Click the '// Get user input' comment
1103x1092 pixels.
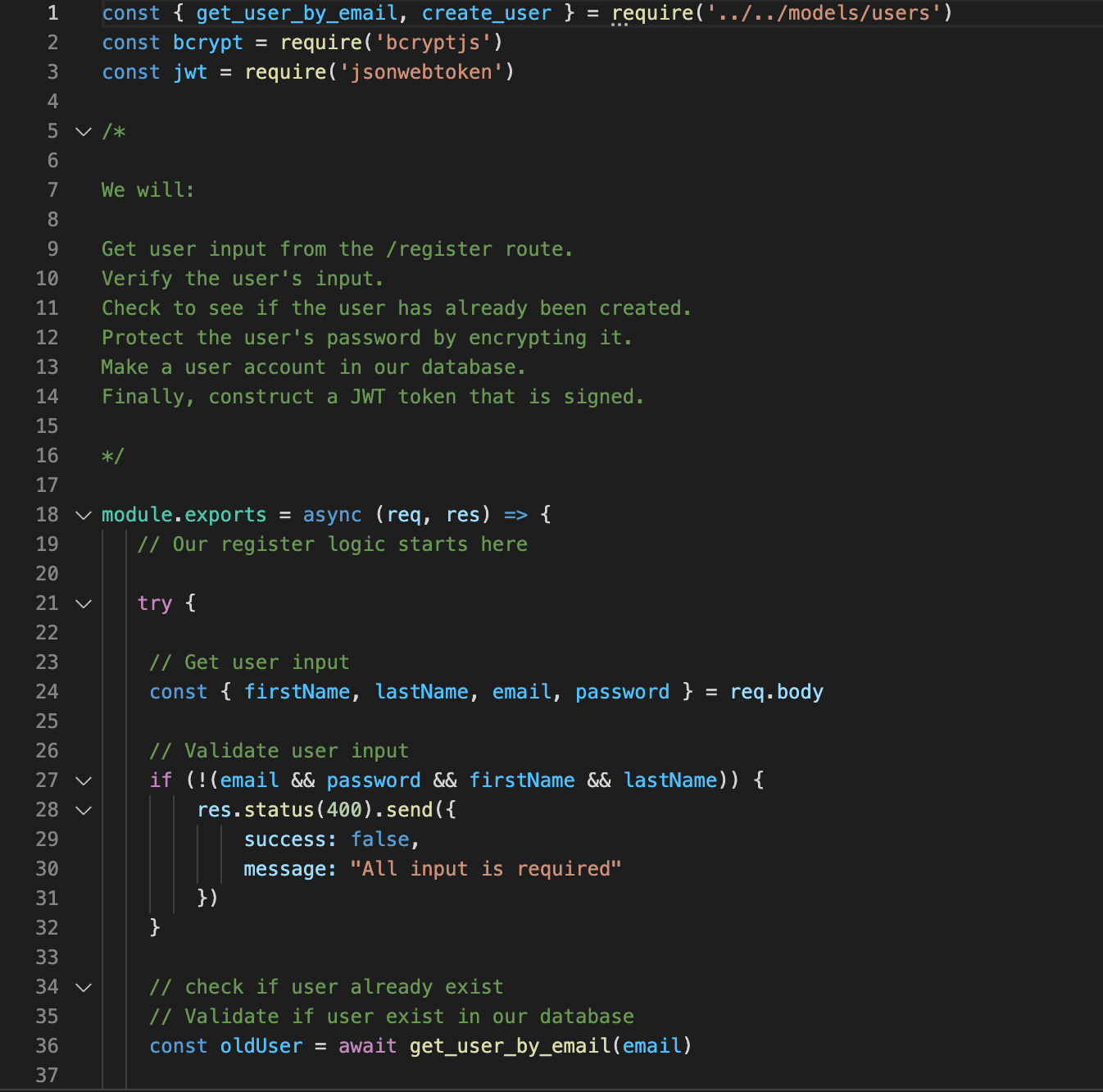[249, 662]
